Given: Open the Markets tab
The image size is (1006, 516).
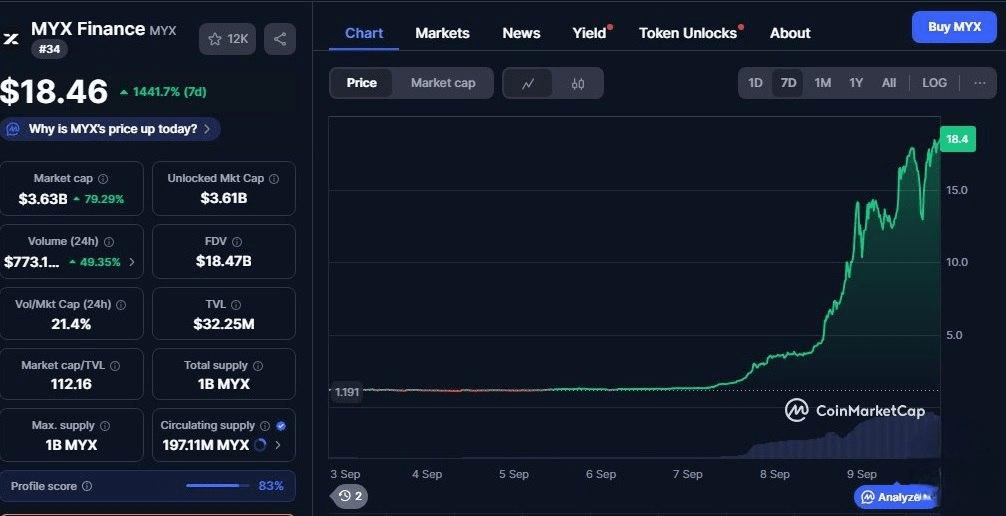Looking at the screenshot, I should pyautogui.click(x=442, y=33).
